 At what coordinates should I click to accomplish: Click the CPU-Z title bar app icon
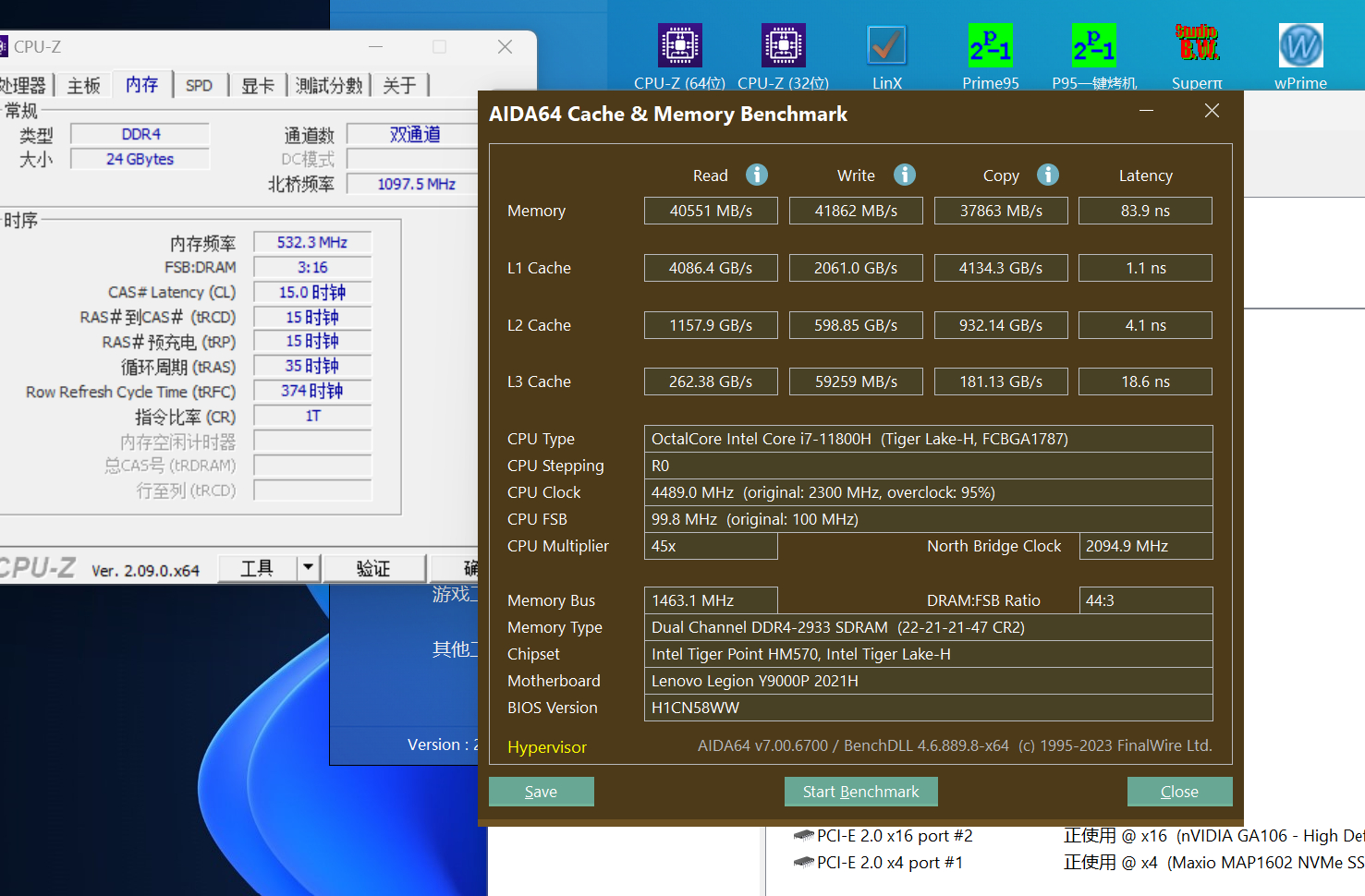coord(3,46)
